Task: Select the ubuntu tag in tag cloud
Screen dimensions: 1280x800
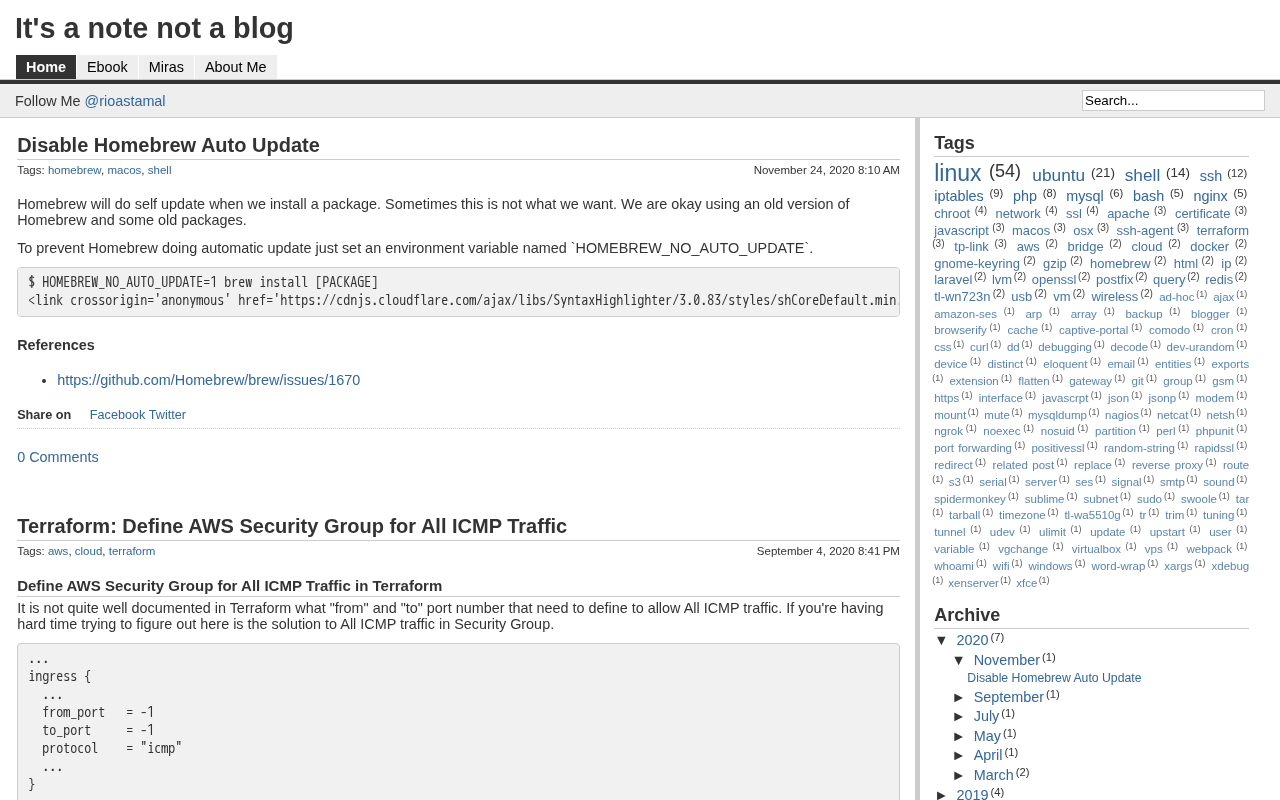Action: 1058,175
